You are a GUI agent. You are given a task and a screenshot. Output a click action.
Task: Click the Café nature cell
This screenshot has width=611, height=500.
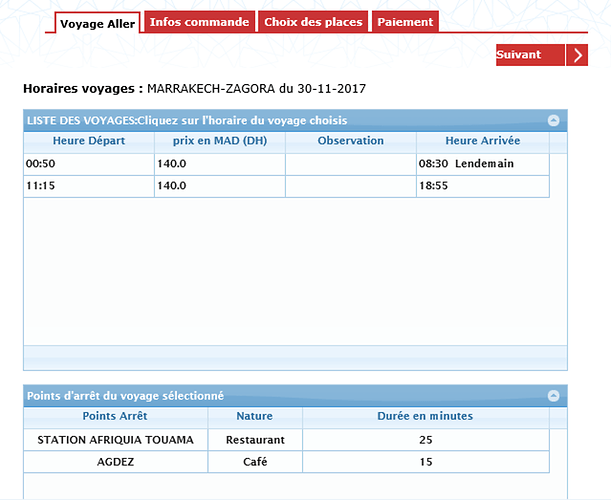coord(255,462)
